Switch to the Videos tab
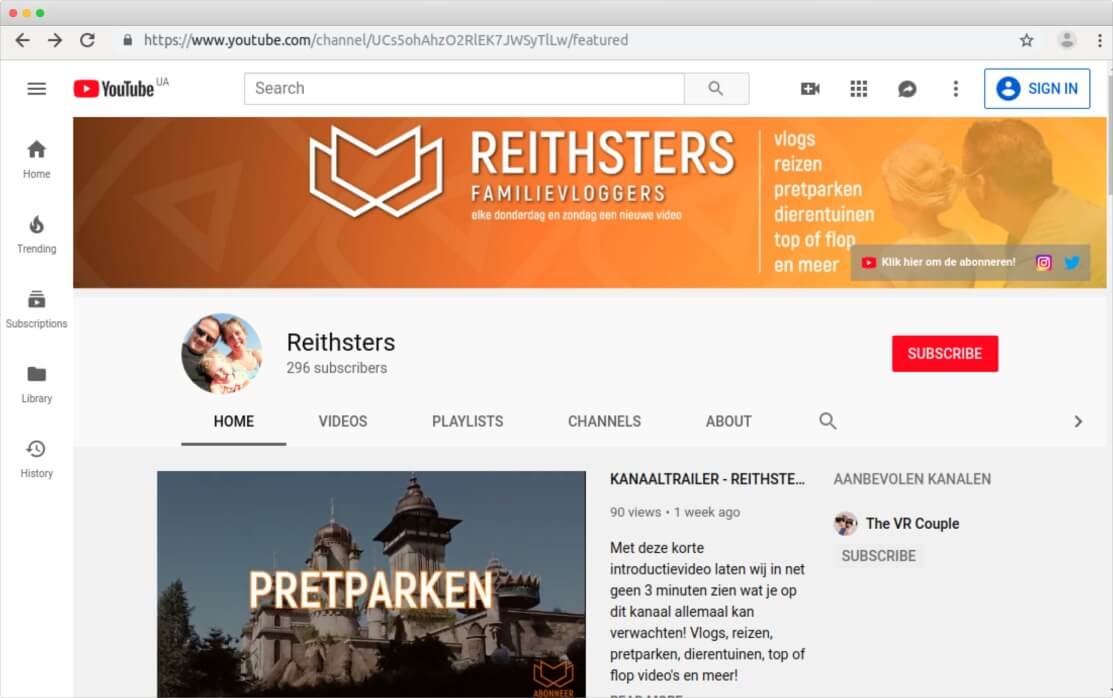Image resolution: width=1113 pixels, height=698 pixels. [343, 422]
